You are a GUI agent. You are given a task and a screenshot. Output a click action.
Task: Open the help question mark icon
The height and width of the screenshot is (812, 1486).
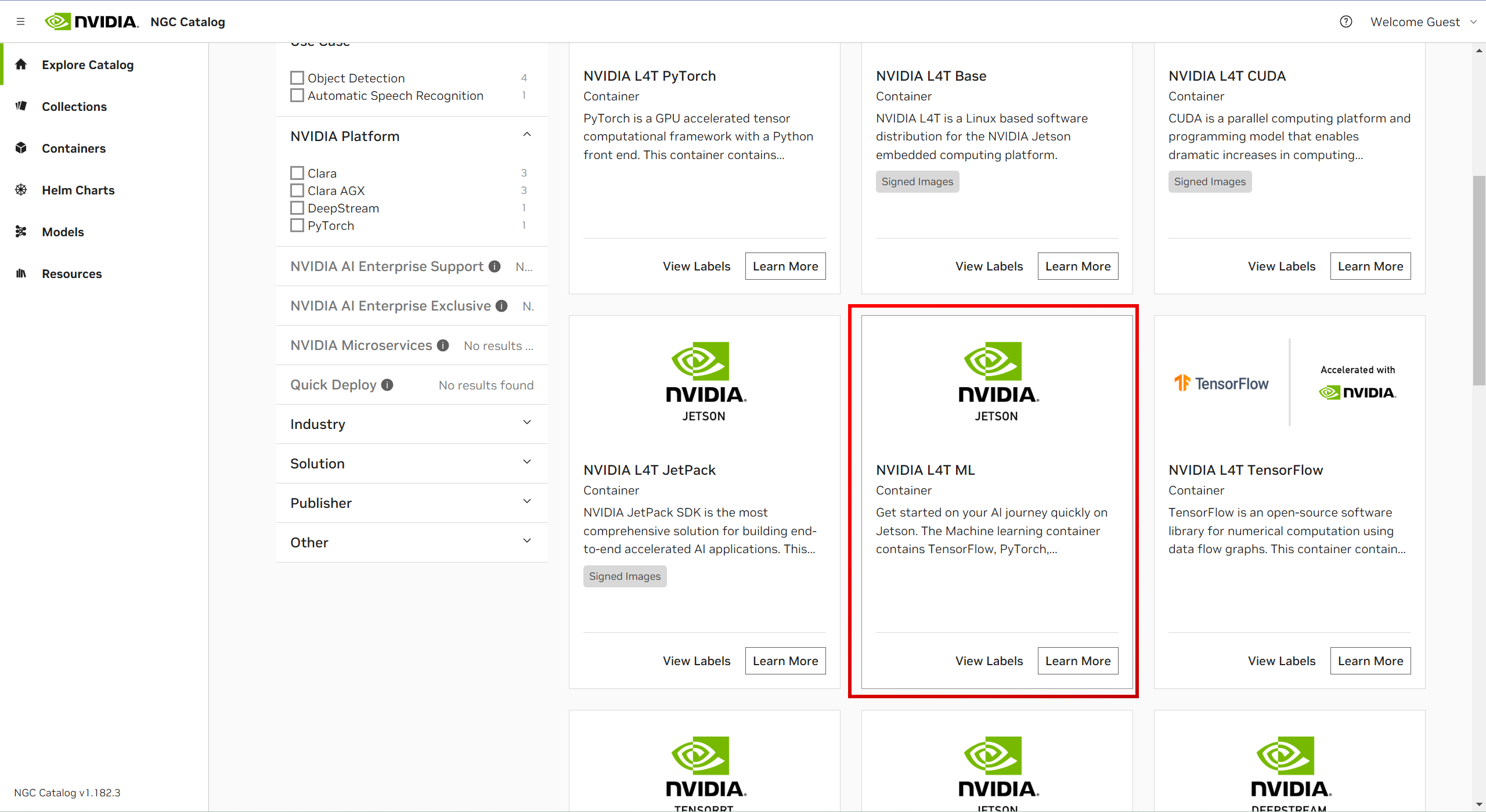tap(1346, 21)
